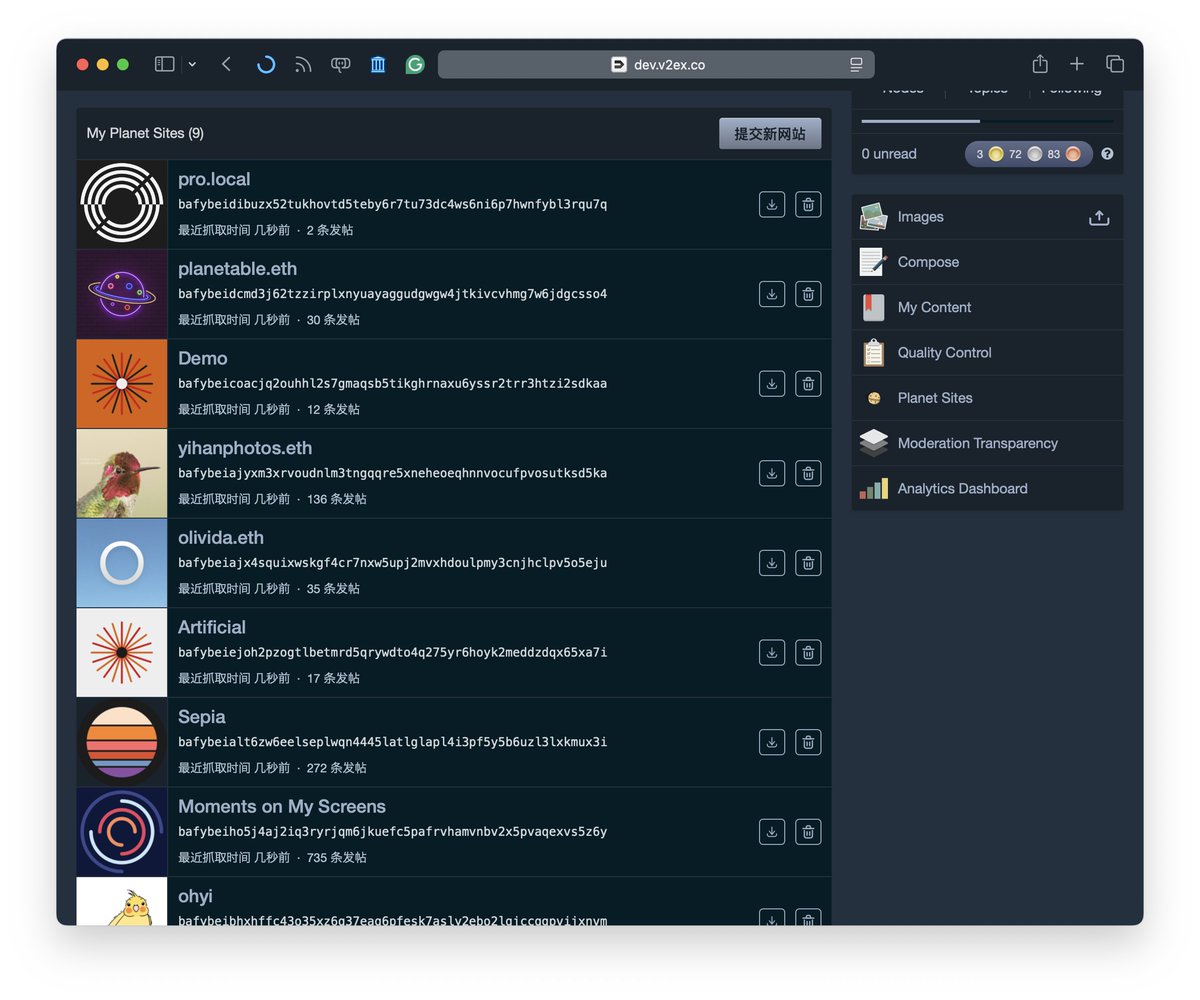Viewport: 1200px width, 1000px height.
Task: Download Moments on My Screens site
Action: point(772,831)
